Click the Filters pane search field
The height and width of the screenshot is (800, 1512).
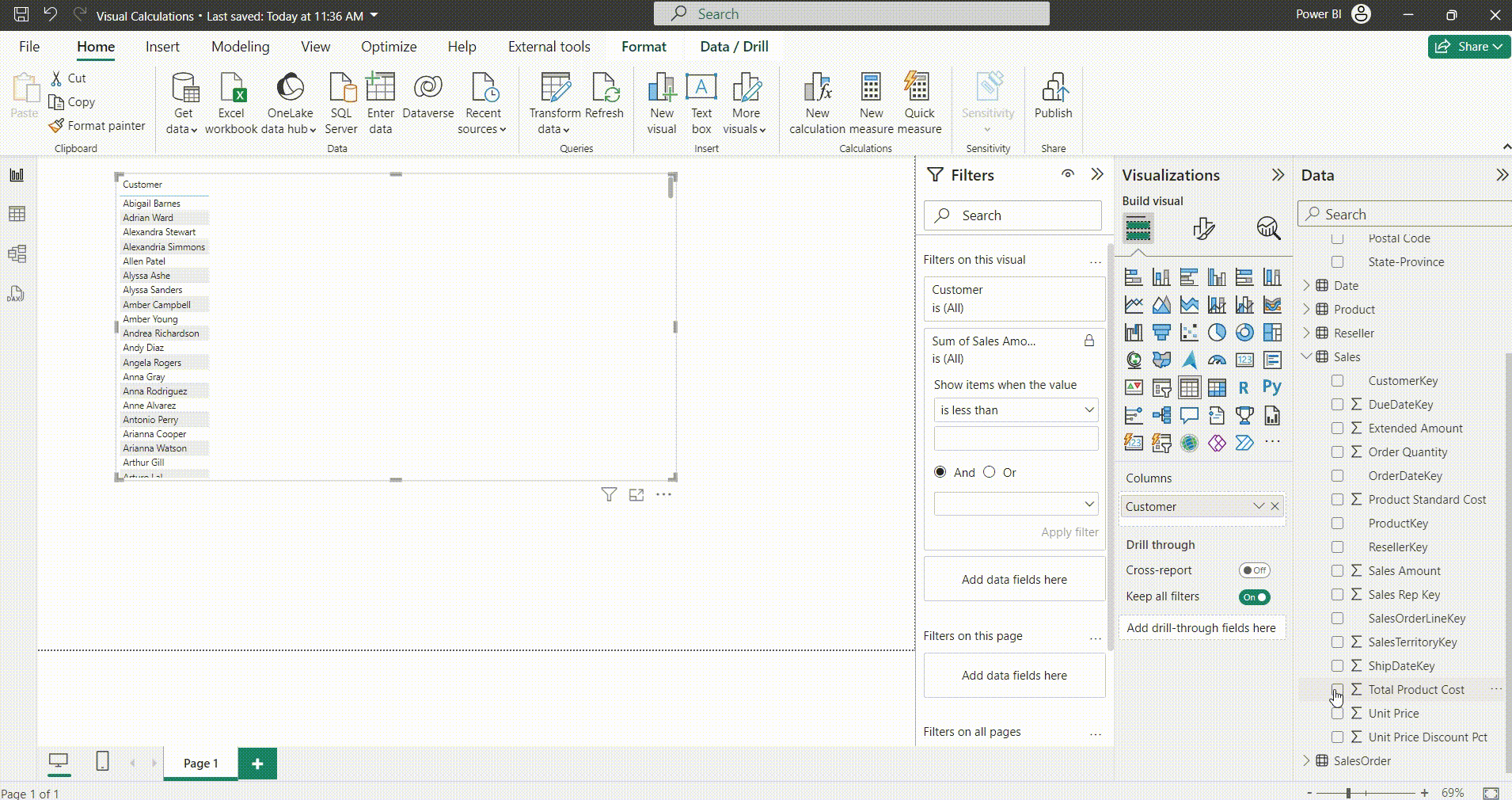pos(1013,215)
